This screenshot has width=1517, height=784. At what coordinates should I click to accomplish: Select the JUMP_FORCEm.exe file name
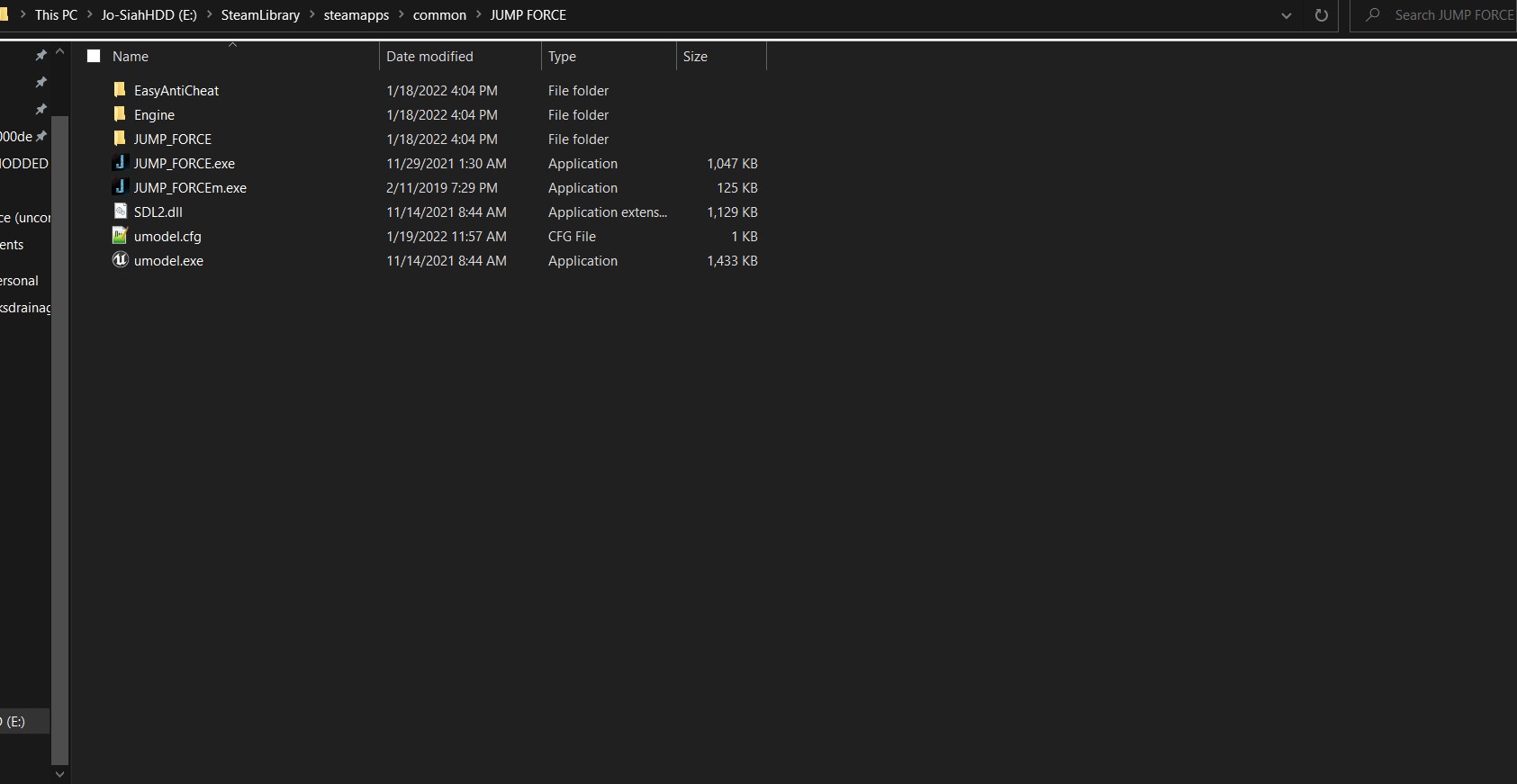pyautogui.click(x=190, y=187)
